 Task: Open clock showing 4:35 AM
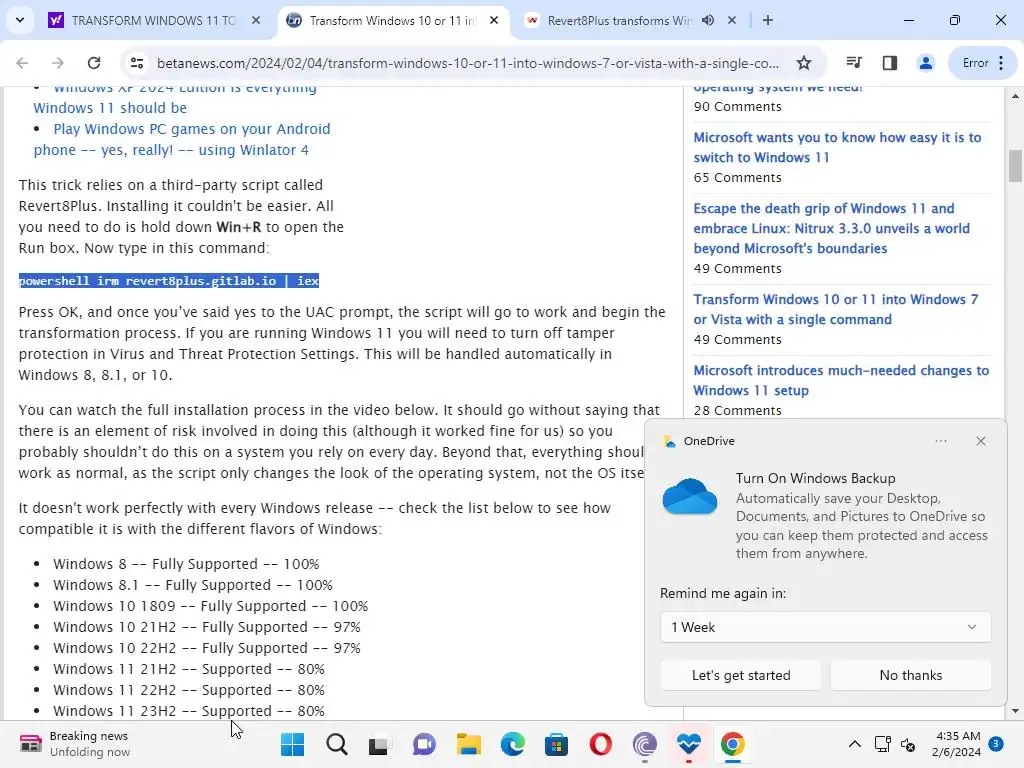(957, 744)
